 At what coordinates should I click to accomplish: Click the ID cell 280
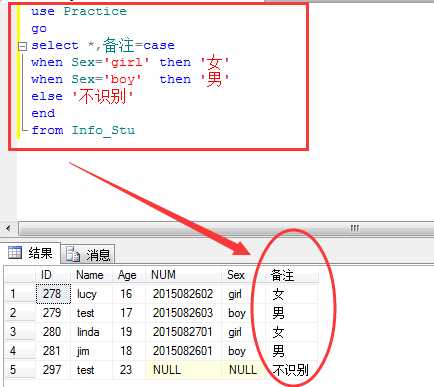53,332
